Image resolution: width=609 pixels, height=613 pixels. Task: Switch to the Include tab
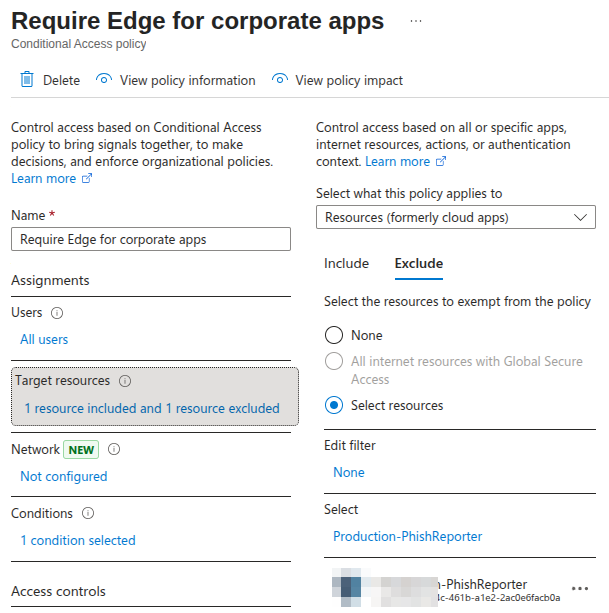[346, 263]
